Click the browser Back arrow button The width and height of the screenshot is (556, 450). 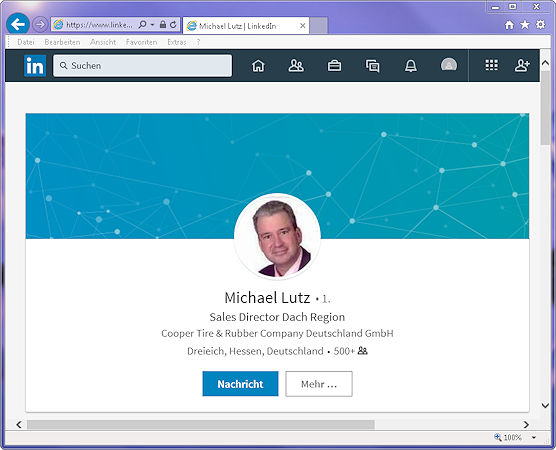click(x=18, y=24)
